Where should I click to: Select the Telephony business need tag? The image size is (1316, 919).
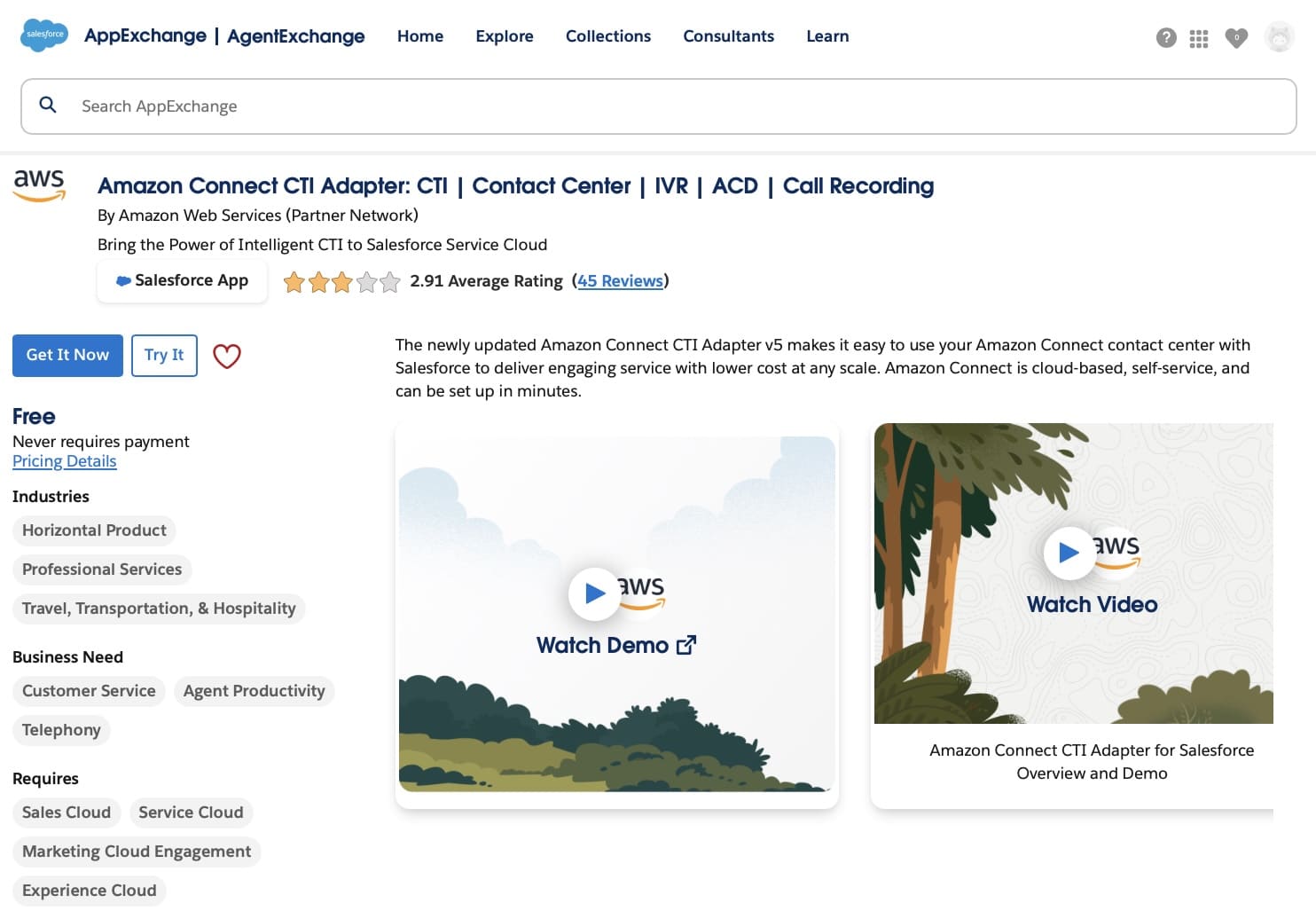point(61,730)
